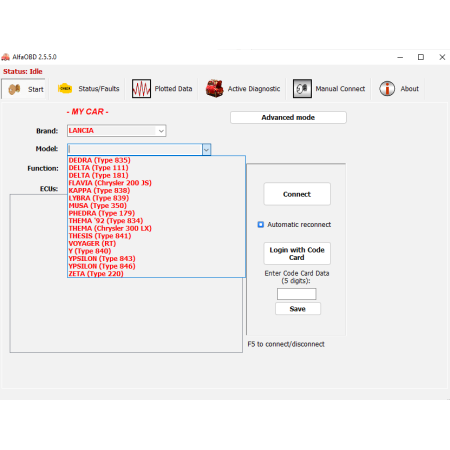This screenshot has height=450, width=450.
Task: Click the AlfaOBD app icon in title bar
Action: tap(5, 57)
